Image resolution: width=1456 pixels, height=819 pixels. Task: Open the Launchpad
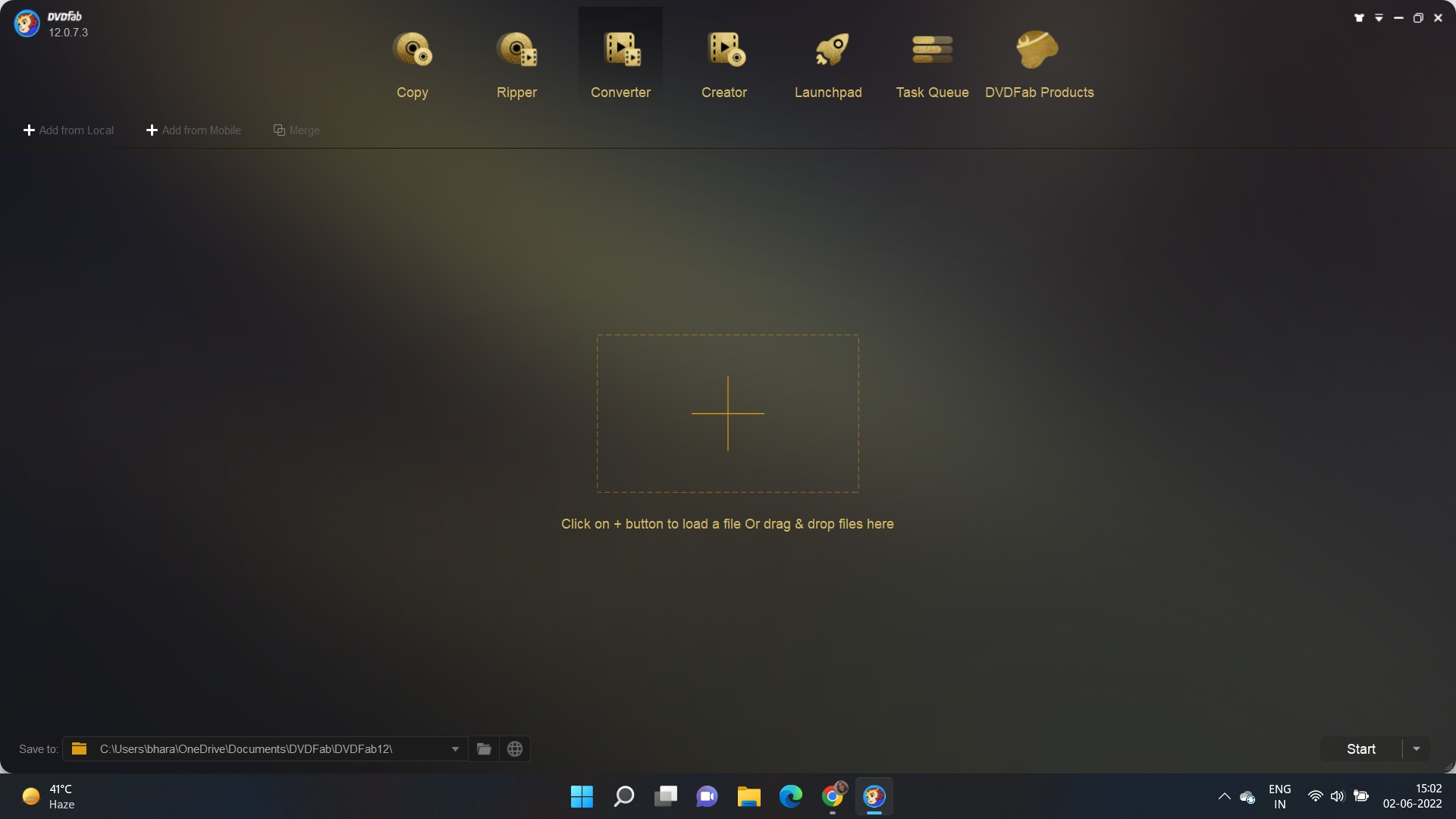tap(828, 64)
